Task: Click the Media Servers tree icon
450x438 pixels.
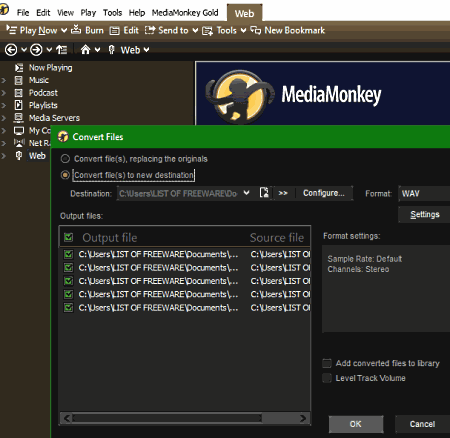Action: [x=19, y=118]
